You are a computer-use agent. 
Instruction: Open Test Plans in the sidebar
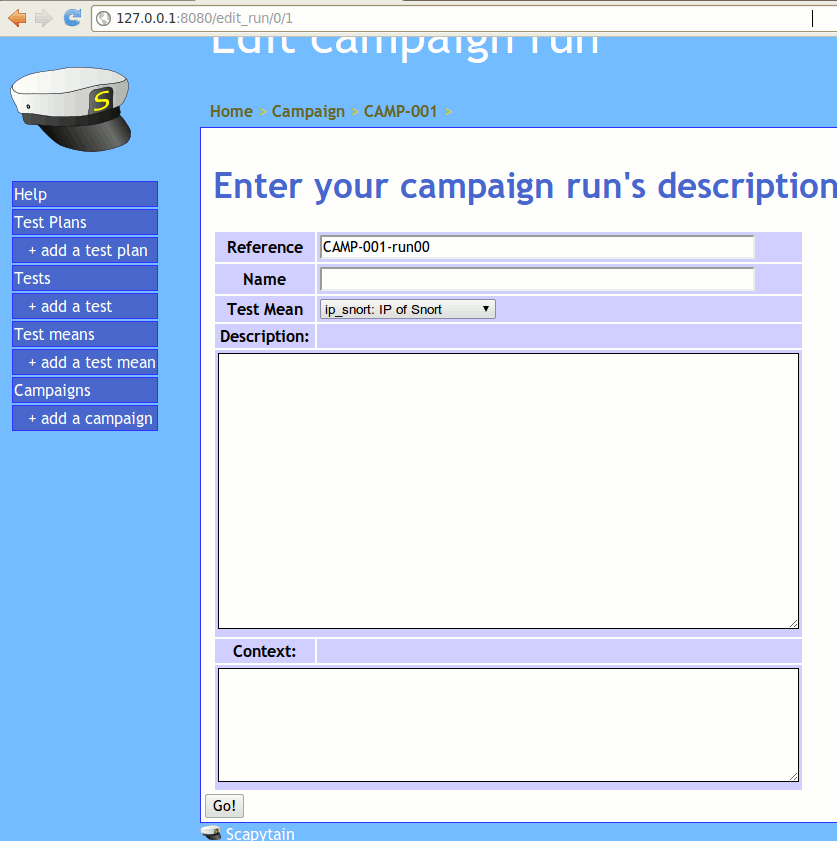(x=84, y=222)
